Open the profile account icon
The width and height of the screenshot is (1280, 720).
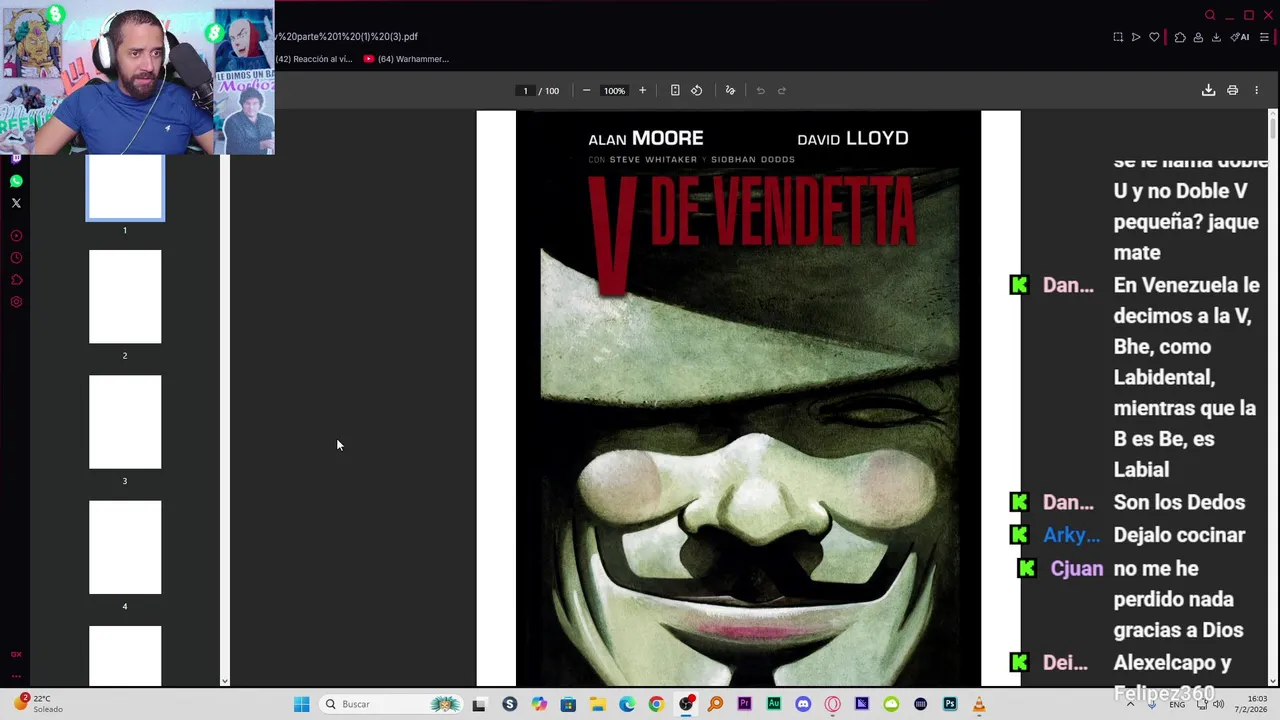click(x=1198, y=37)
